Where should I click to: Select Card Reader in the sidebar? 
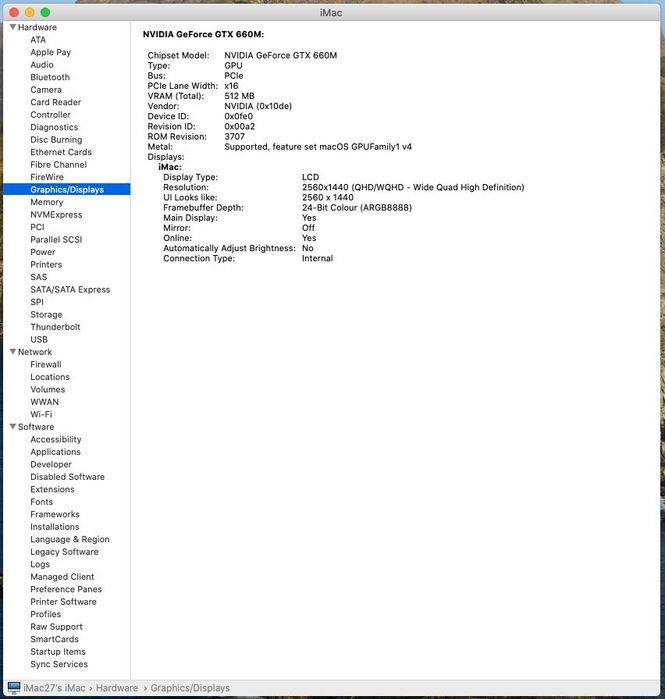click(x=56, y=102)
